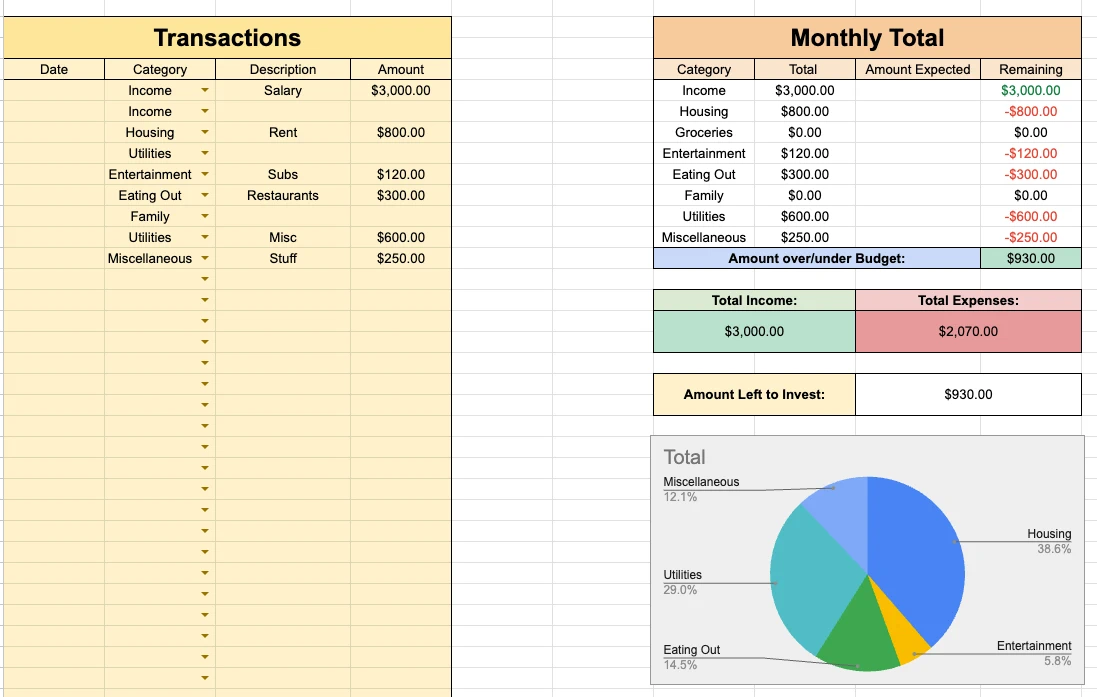The width and height of the screenshot is (1097, 697).
Task: Click Transactions Description column header
Action: [x=283, y=69]
